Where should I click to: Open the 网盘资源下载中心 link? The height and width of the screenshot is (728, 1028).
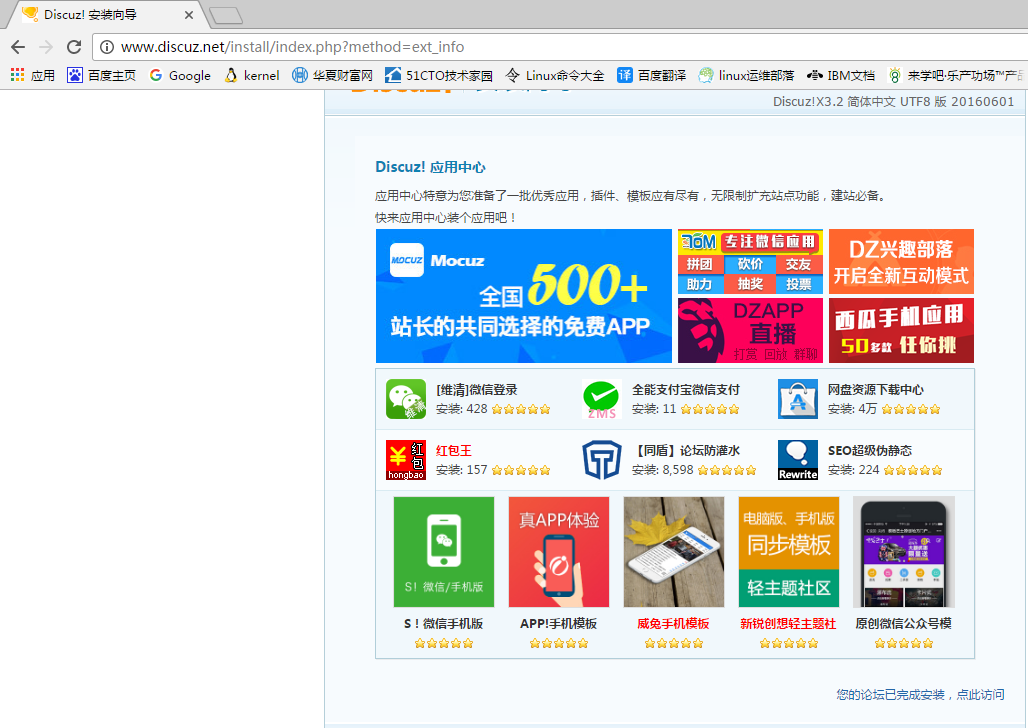(x=875, y=390)
